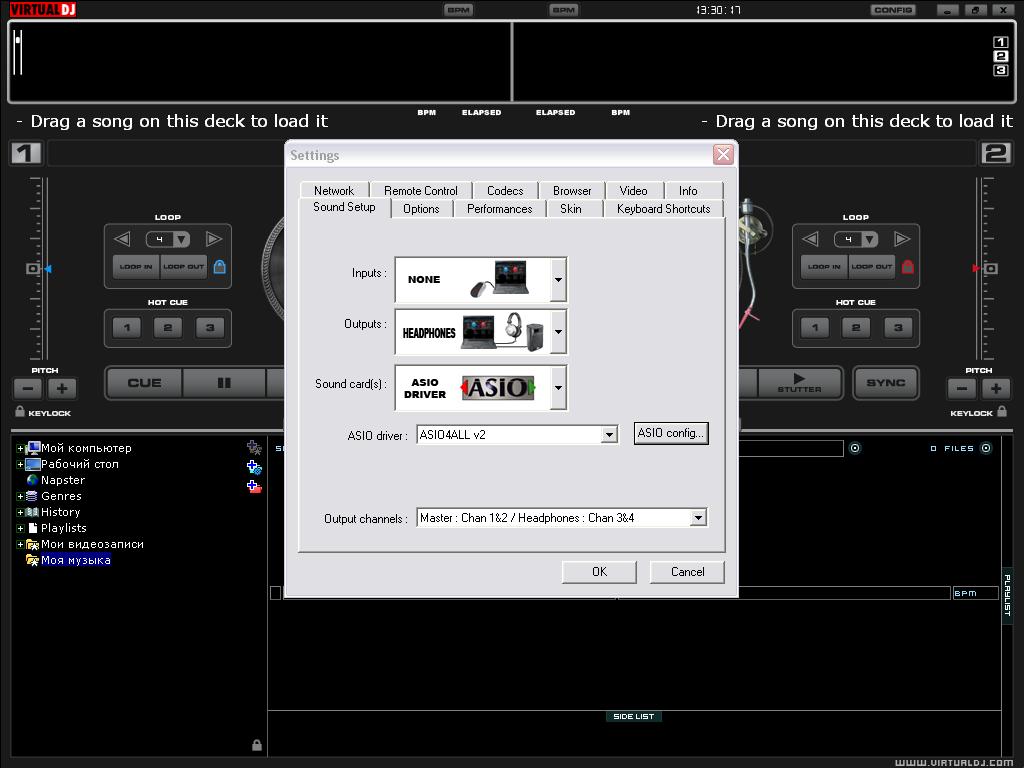Click the STUTTER play button on deck 2

[799, 383]
